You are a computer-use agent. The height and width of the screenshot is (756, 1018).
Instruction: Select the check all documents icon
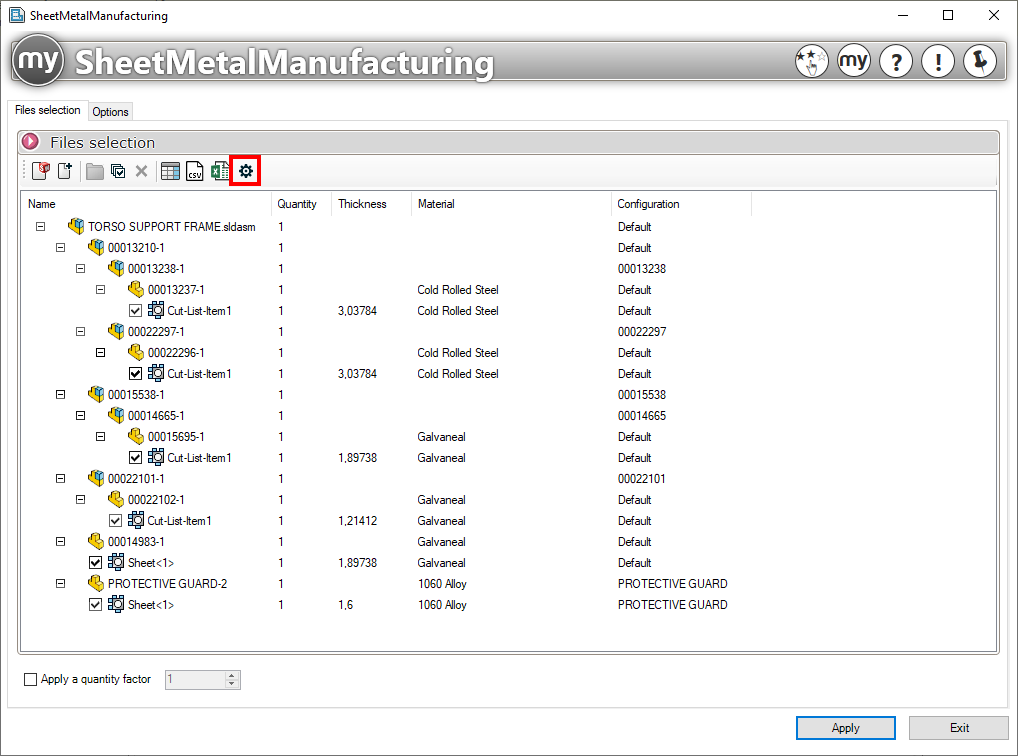click(x=118, y=170)
